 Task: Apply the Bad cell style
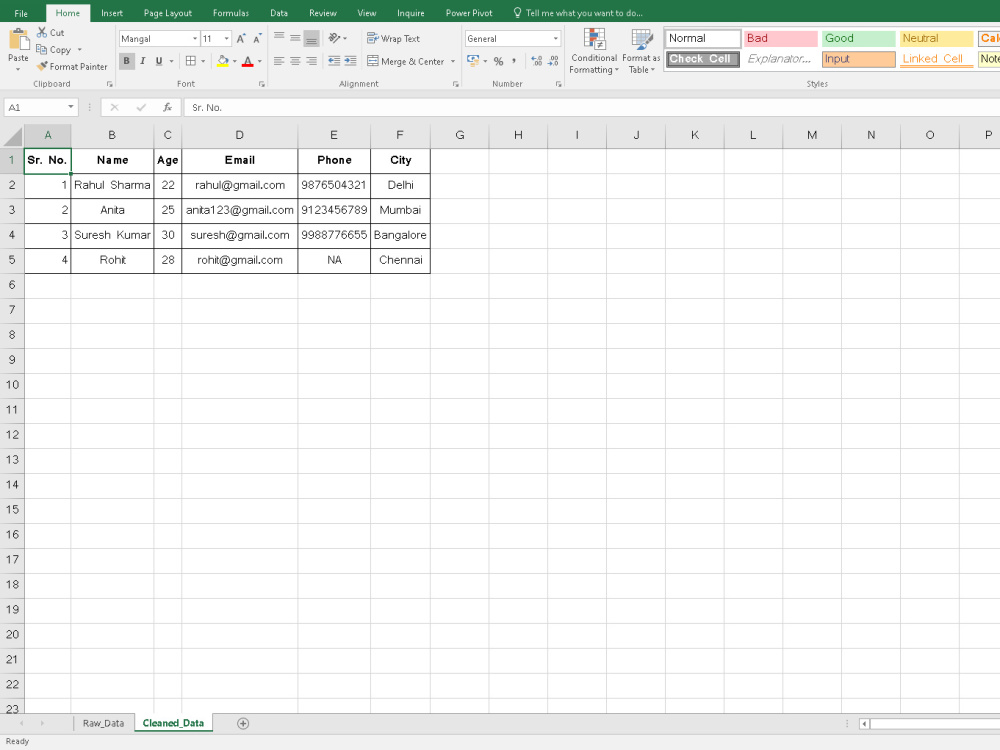(x=781, y=38)
